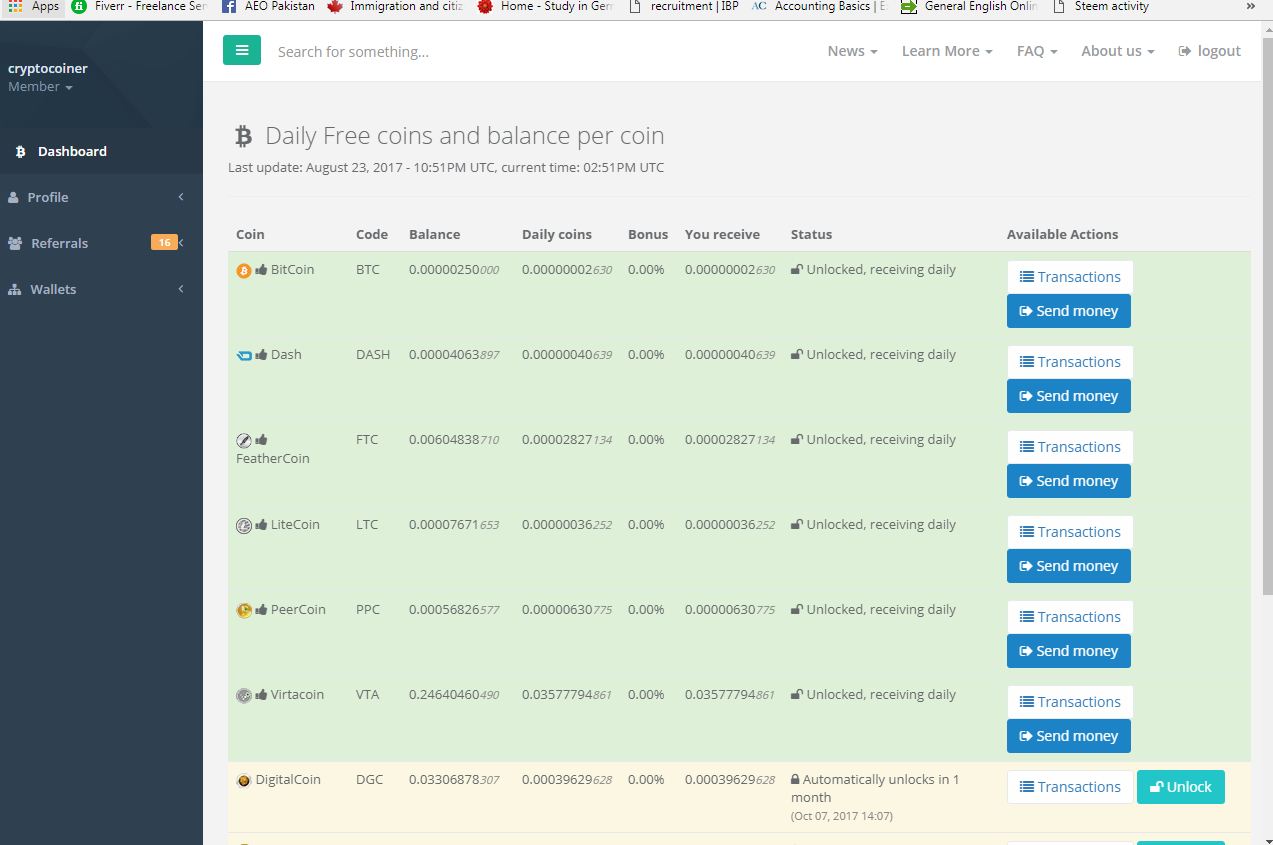
Task: Expand the Profile sidebar section arrow
Action: point(181,197)
